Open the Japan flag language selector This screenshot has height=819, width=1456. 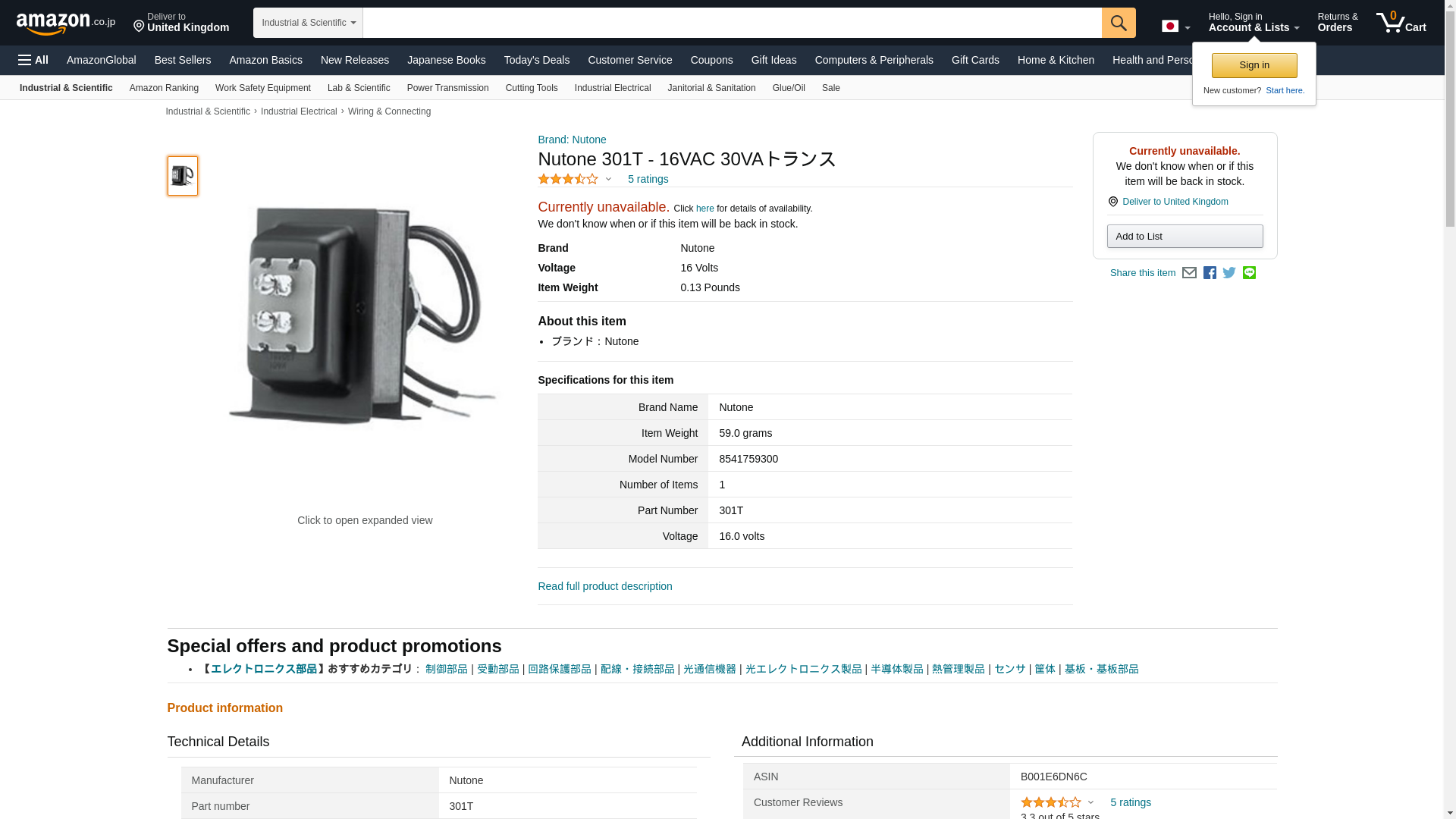tap(1176, 26)
